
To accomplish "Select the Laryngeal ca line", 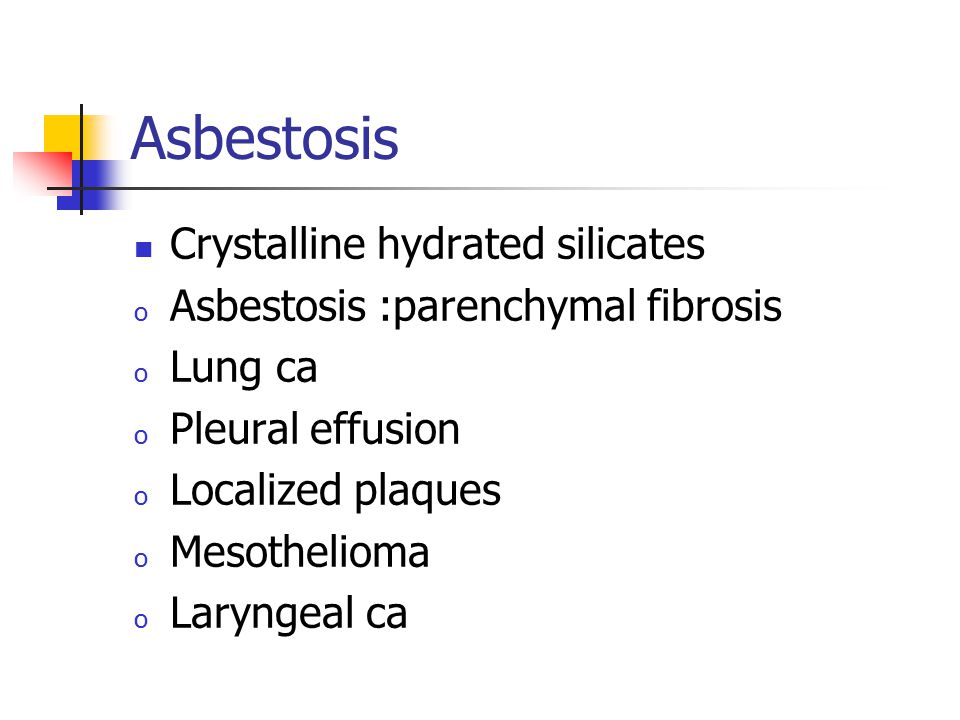I will (288, 614).
